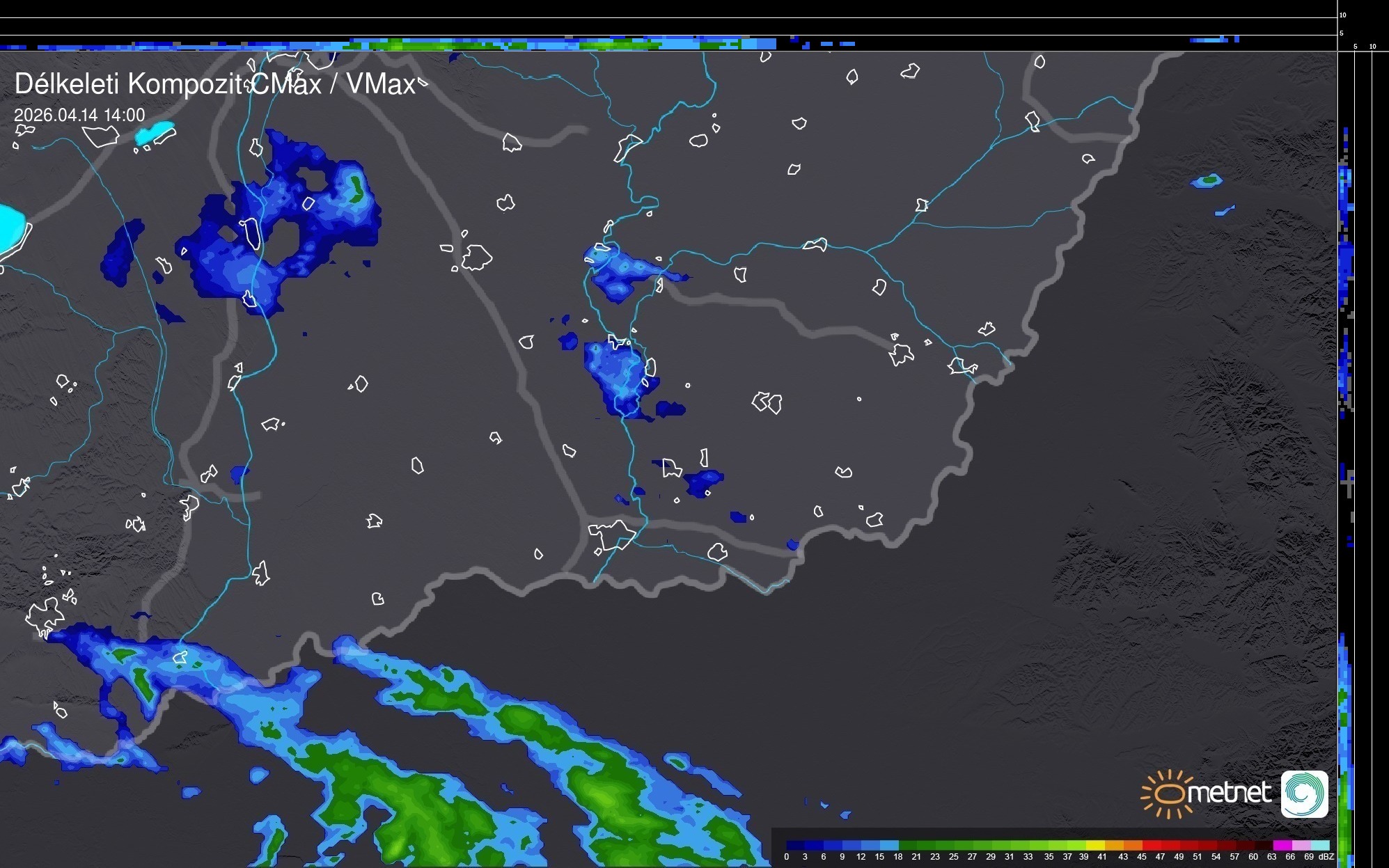Click the '18' value on the color scale

pyautogui.click(x=897, y=857)
